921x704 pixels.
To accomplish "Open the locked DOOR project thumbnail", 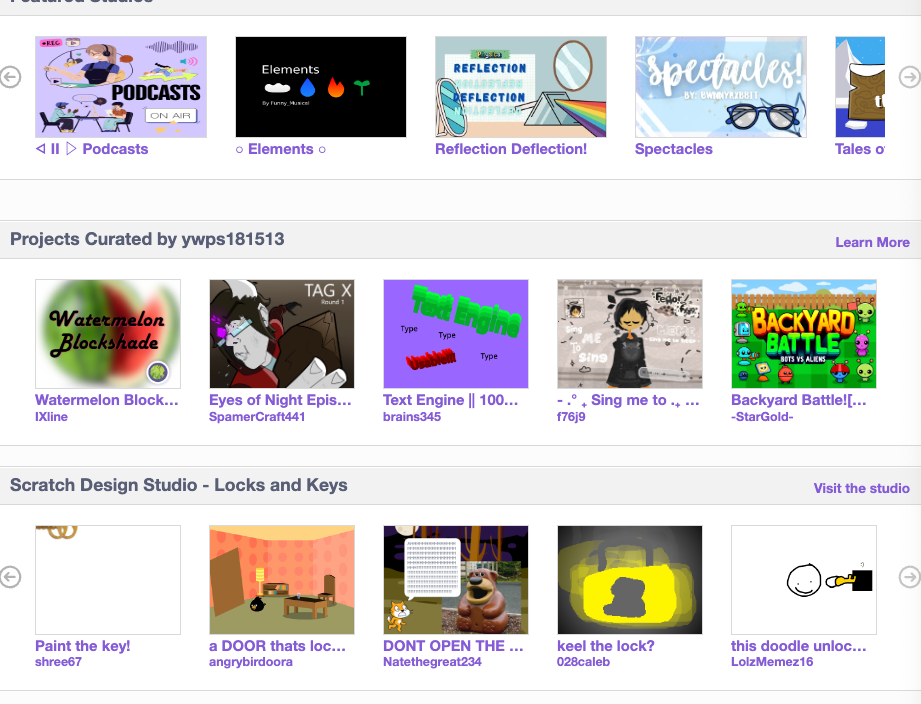I will pos(282,580).
